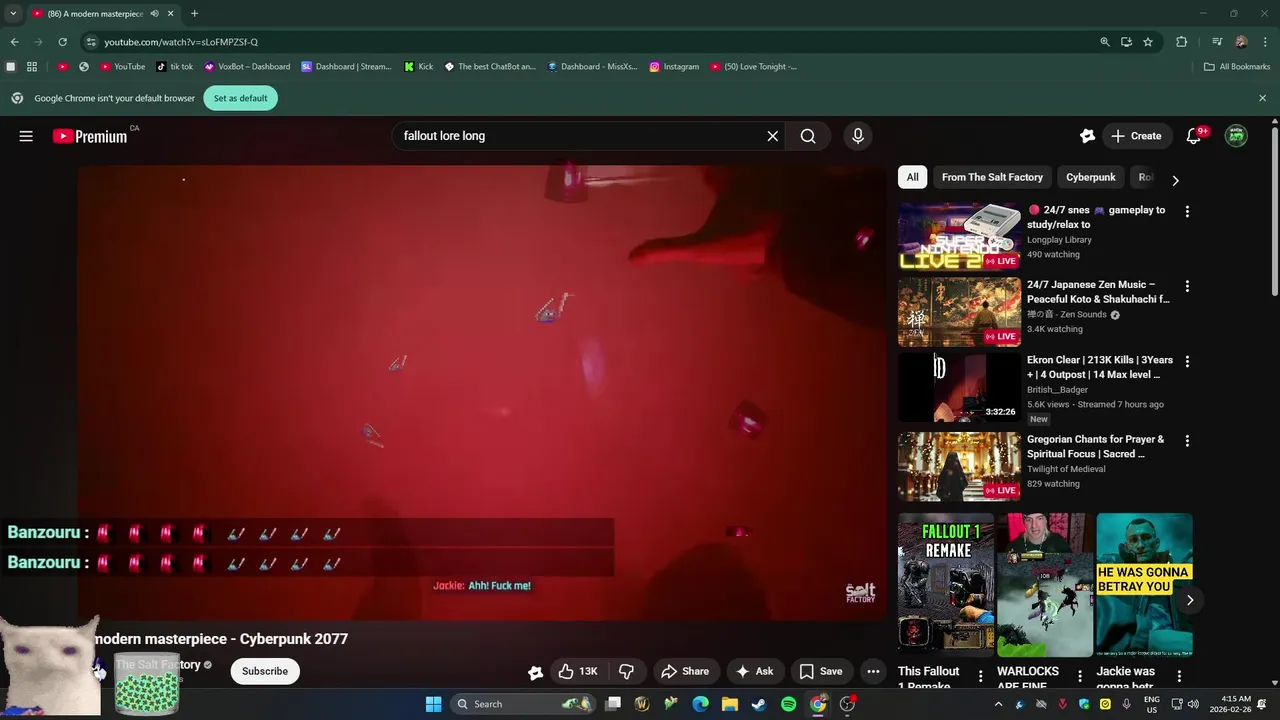Open the 'Instagram' bookmark
This screenshot has height=720, width=1280.
click(674, 67)
